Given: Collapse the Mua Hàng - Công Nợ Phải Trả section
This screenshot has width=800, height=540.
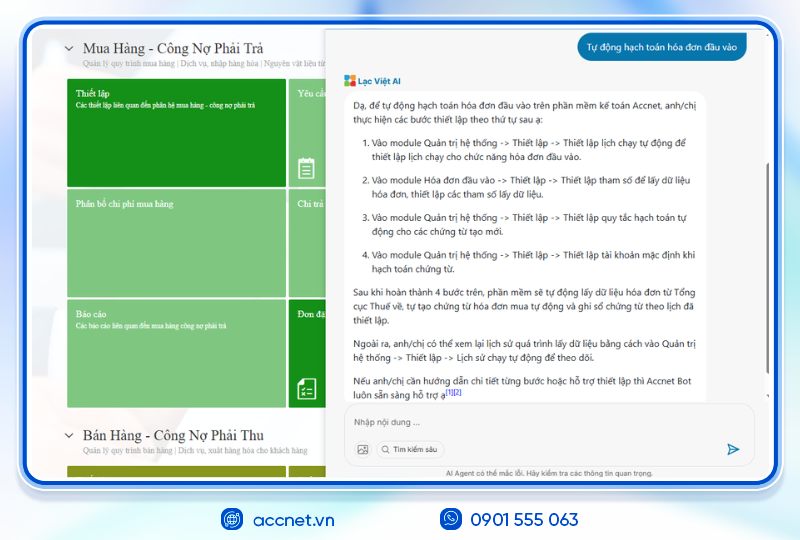Looking at the screenshot, I should 69,48.
